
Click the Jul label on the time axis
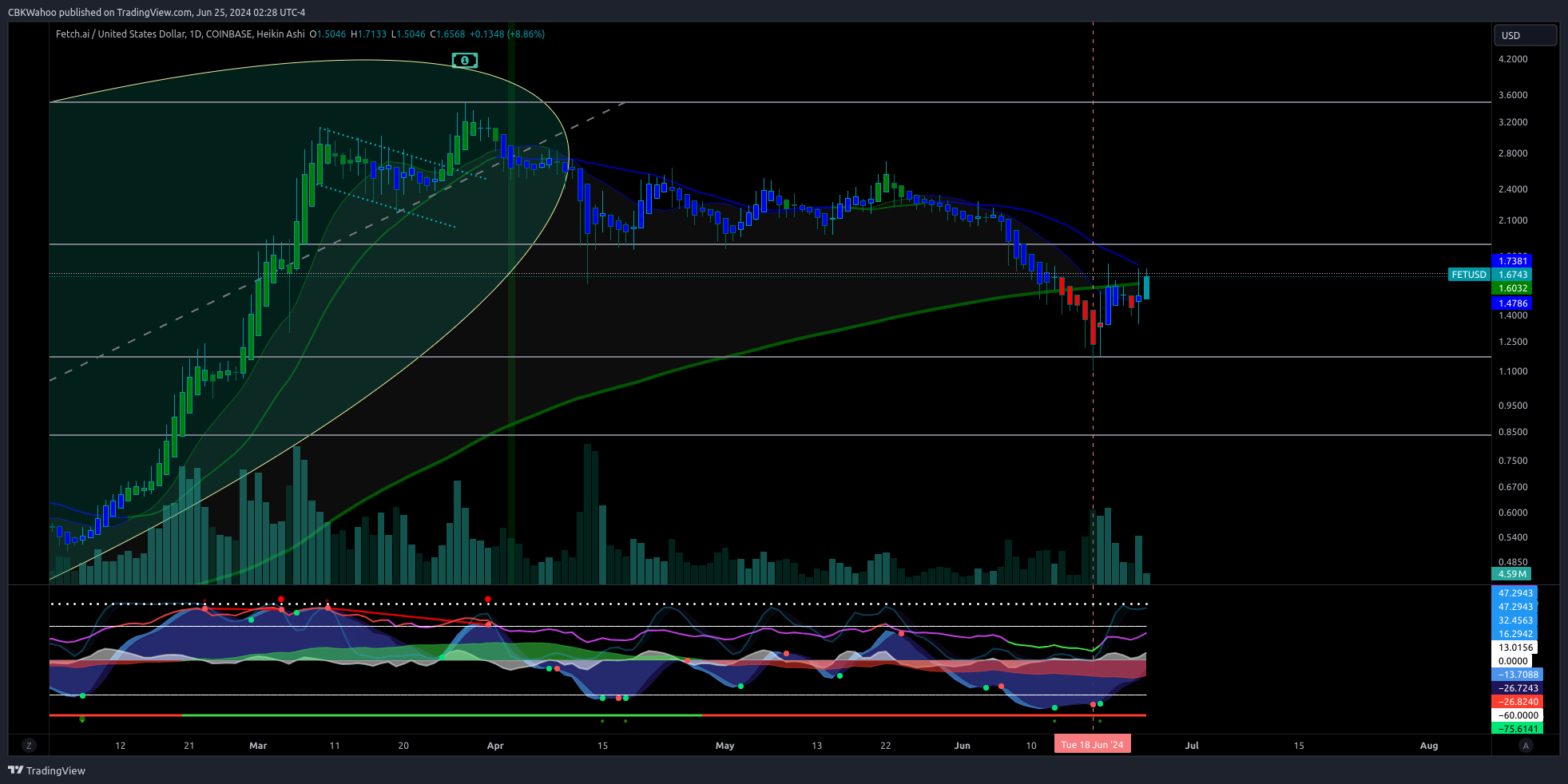(x=1192, y=746)
